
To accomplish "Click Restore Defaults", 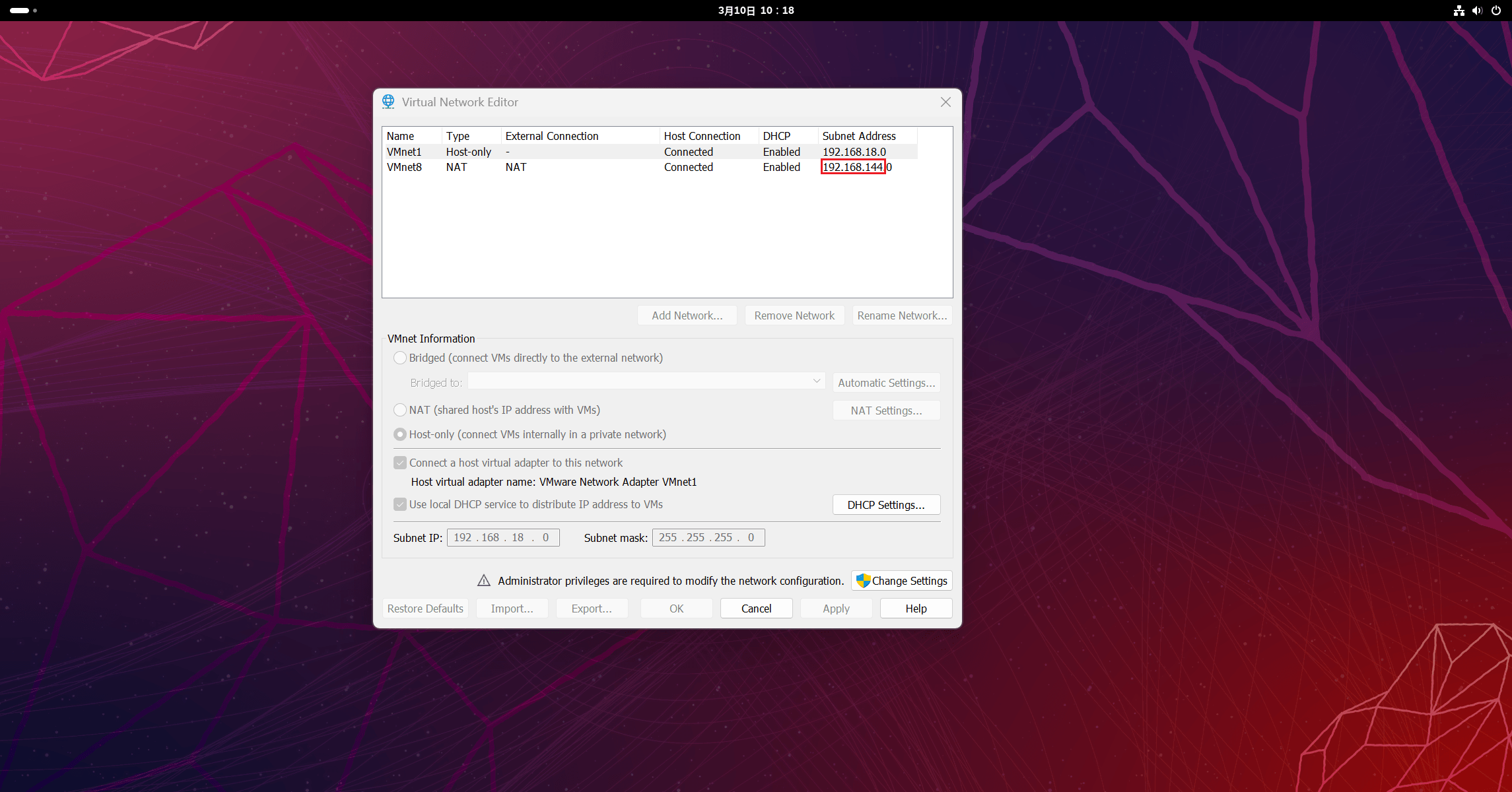I will coord(425,609).
